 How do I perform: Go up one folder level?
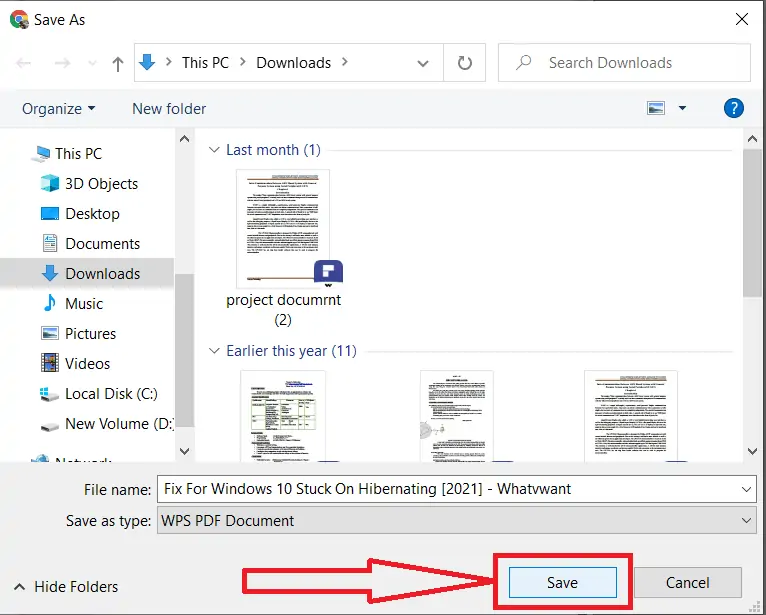(x=118, y=64)
